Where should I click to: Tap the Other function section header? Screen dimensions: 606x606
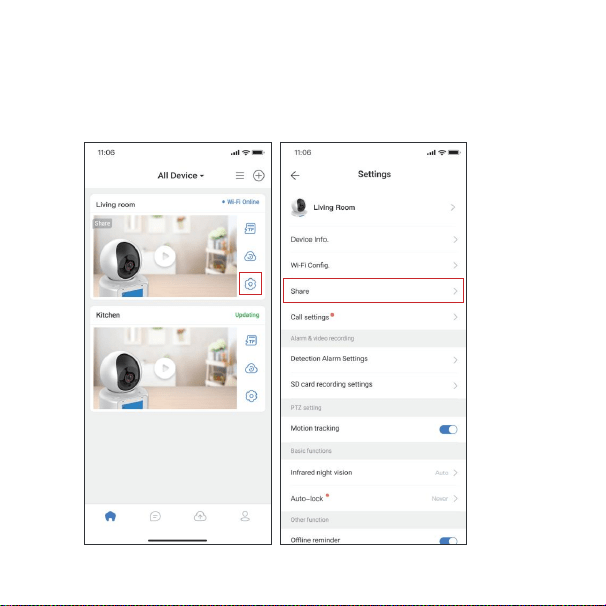coord(310,520)
